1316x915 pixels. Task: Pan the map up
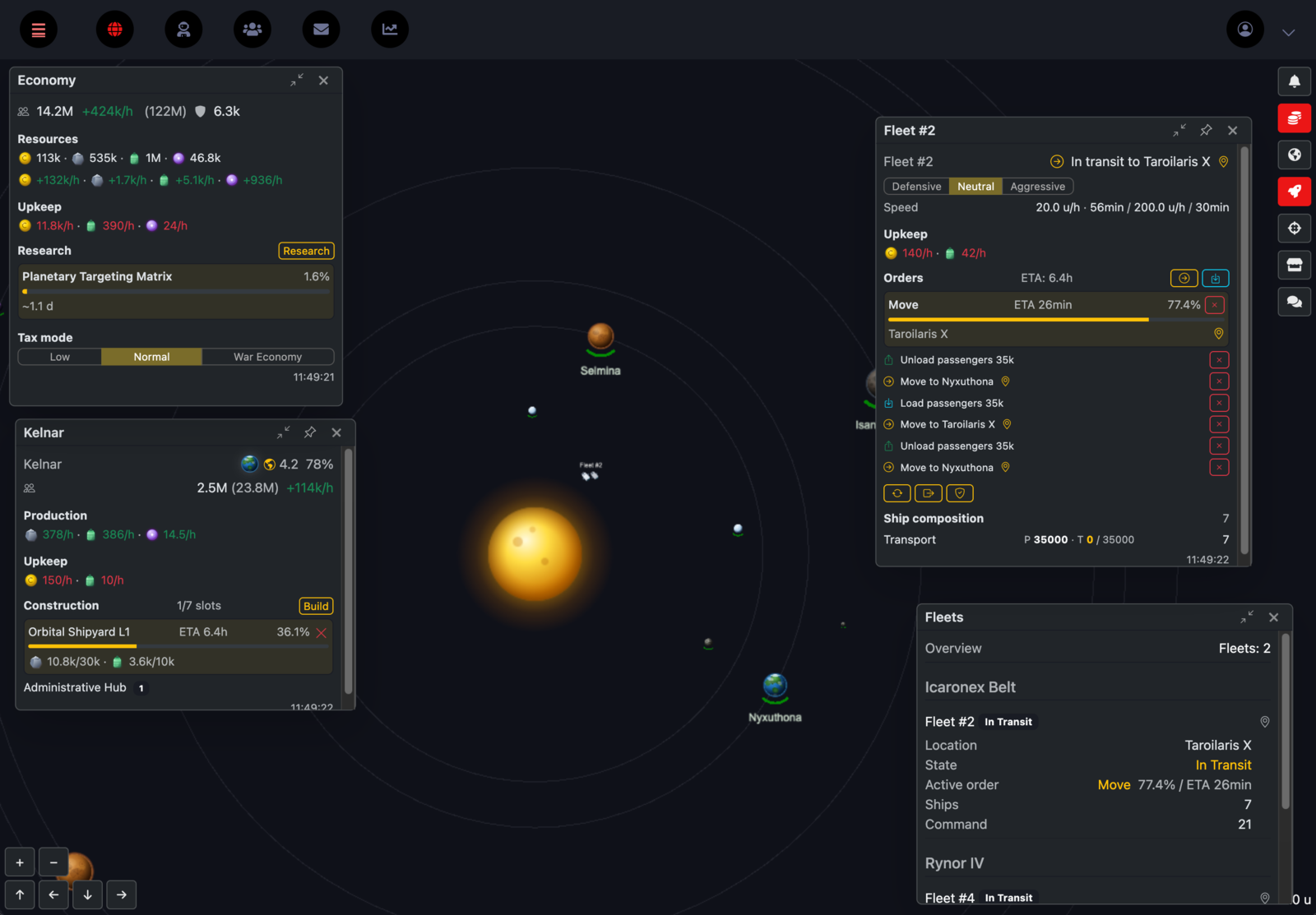click(x=20, y=894)
